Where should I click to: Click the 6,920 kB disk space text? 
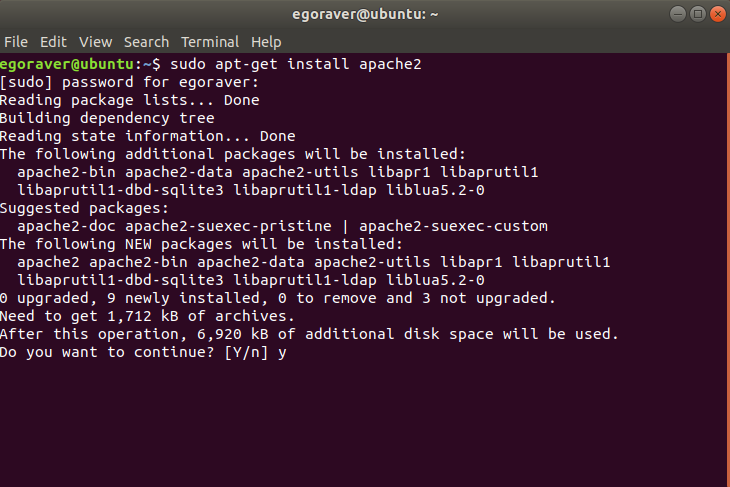(232, 334)
